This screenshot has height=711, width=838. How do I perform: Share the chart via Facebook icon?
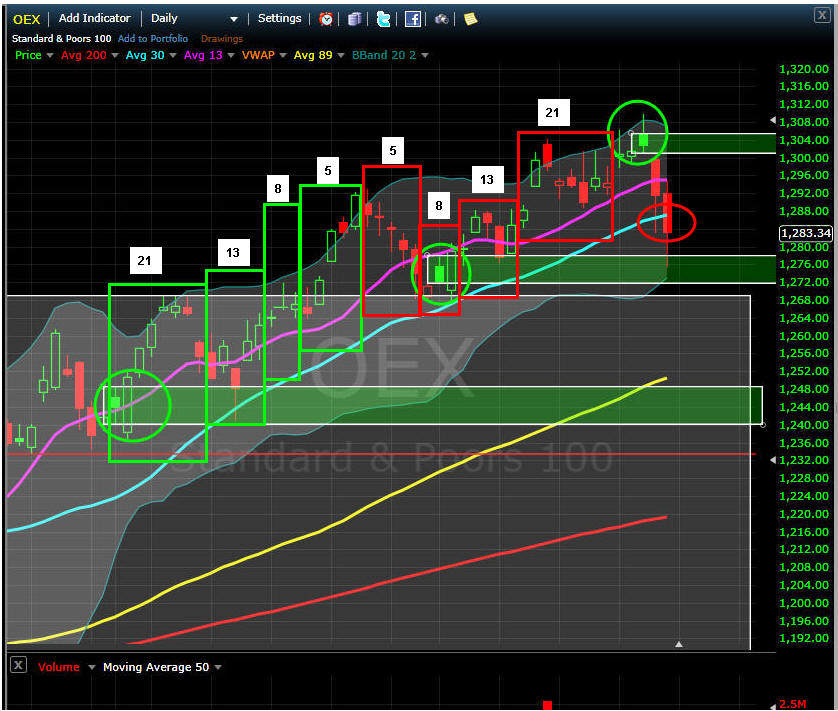click(413, 19)
